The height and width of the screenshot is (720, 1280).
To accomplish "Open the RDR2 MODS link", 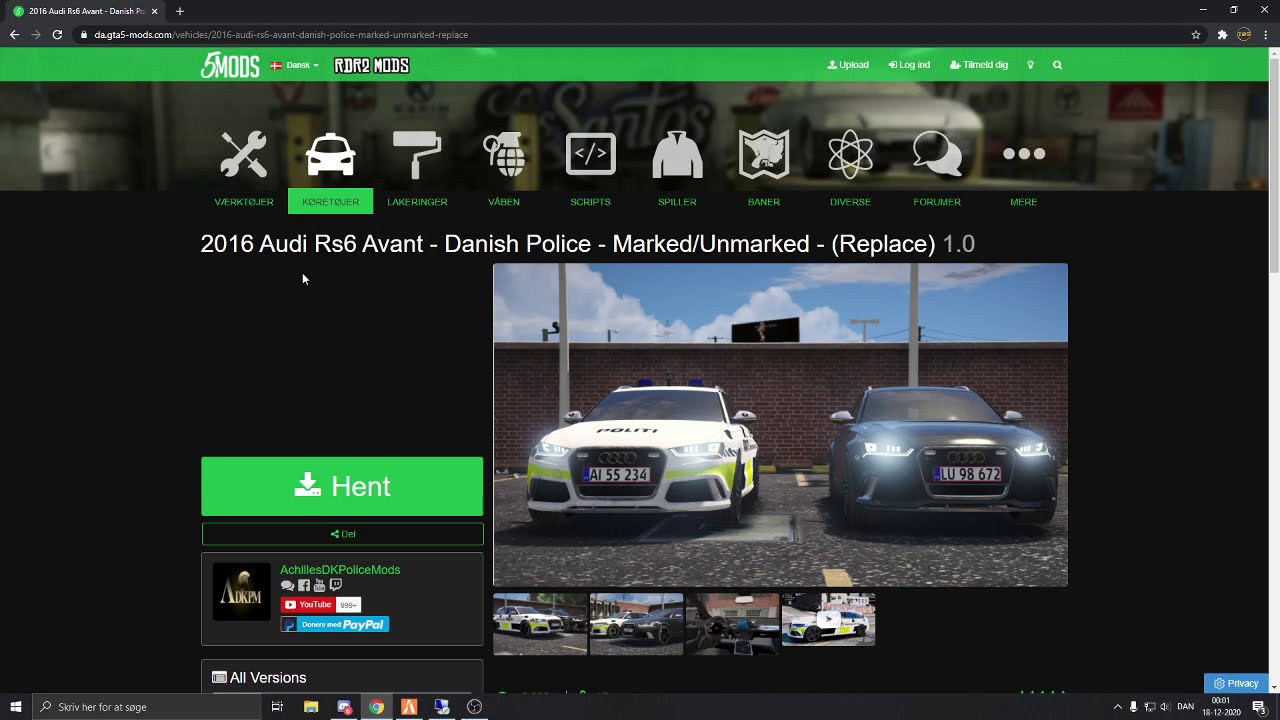I will pyautogui.click(x=371, y=65).
